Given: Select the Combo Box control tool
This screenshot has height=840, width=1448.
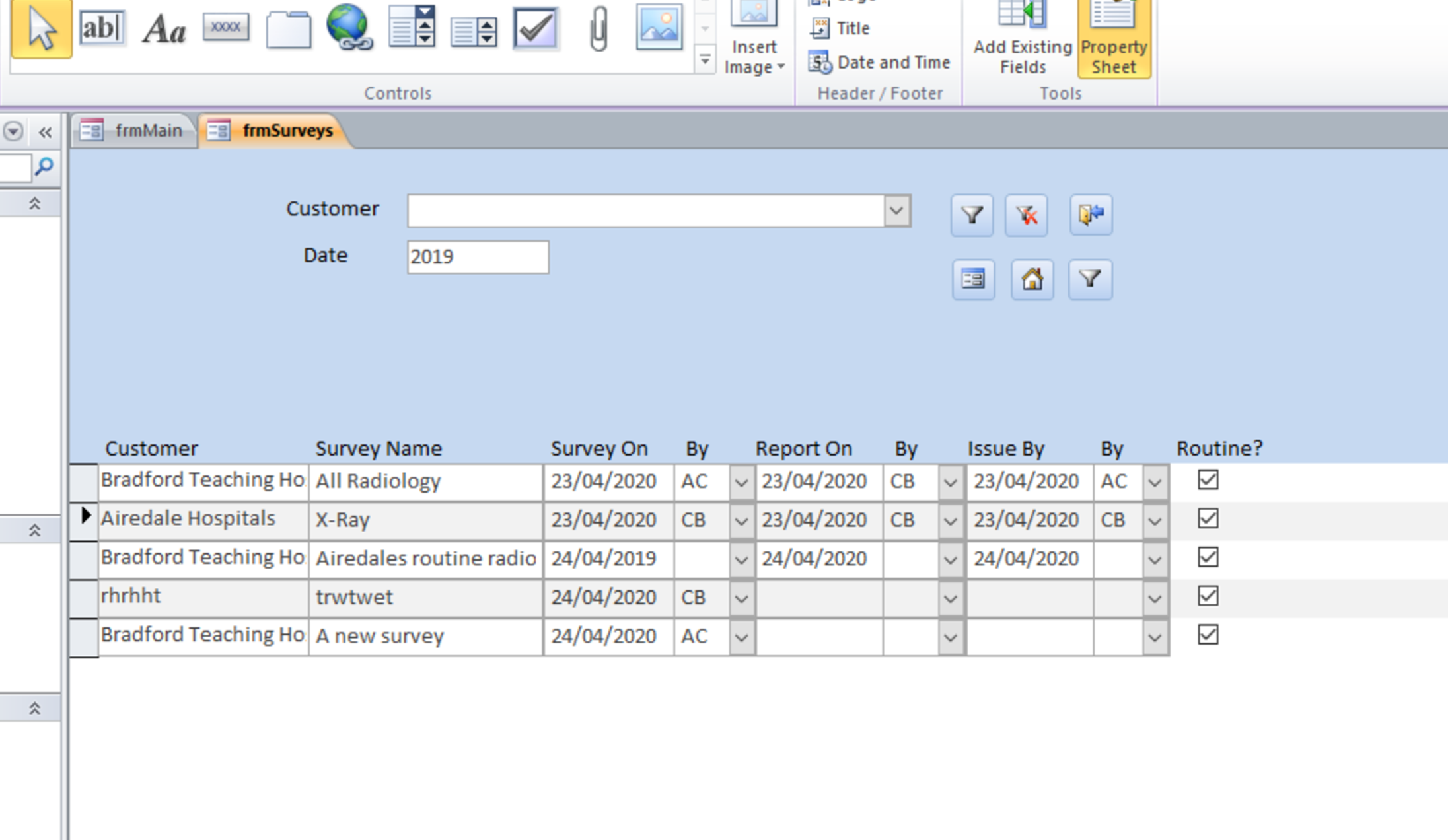Looking at the screenshot, I should pos(412,27).
